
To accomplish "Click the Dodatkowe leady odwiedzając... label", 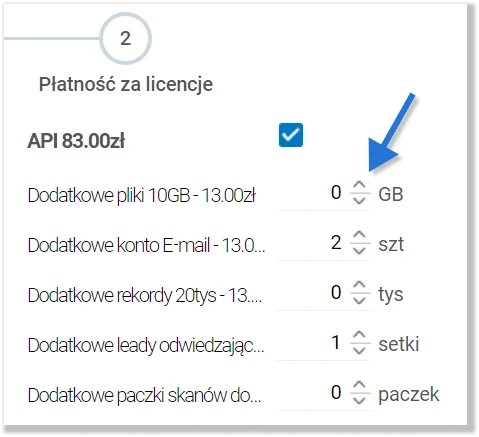I will [x=146, y=346].
